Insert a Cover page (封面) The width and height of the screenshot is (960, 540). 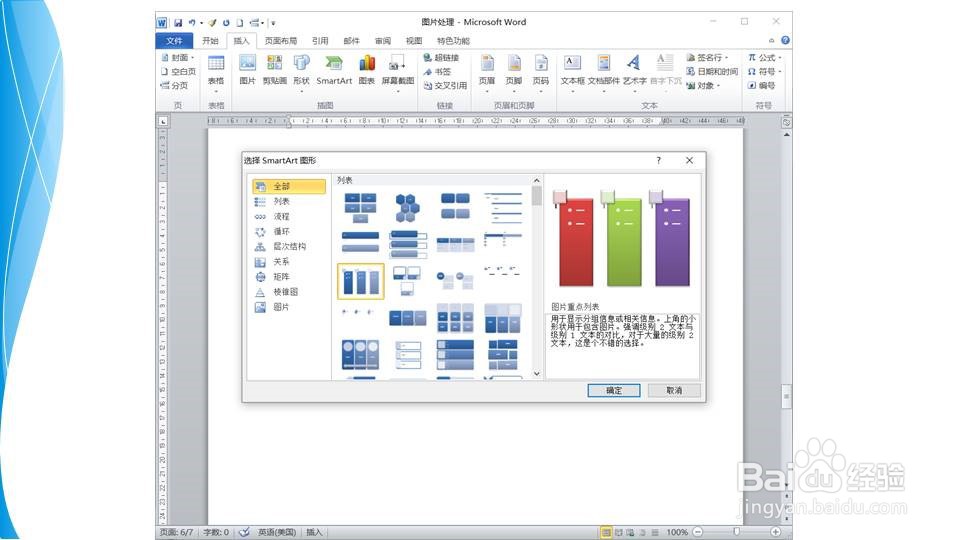178,58
